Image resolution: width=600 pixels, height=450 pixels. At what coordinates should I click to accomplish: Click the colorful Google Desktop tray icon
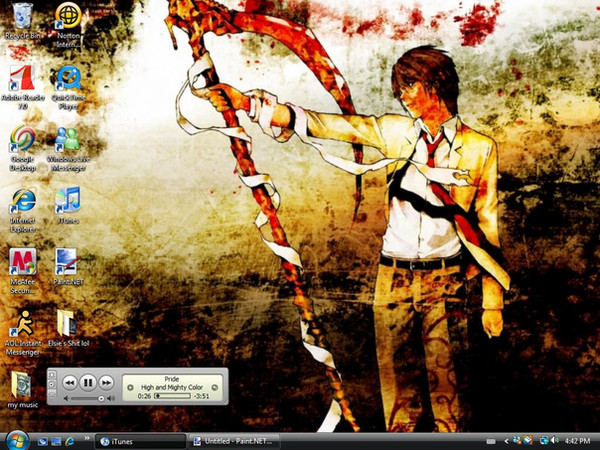coord(528,441)
